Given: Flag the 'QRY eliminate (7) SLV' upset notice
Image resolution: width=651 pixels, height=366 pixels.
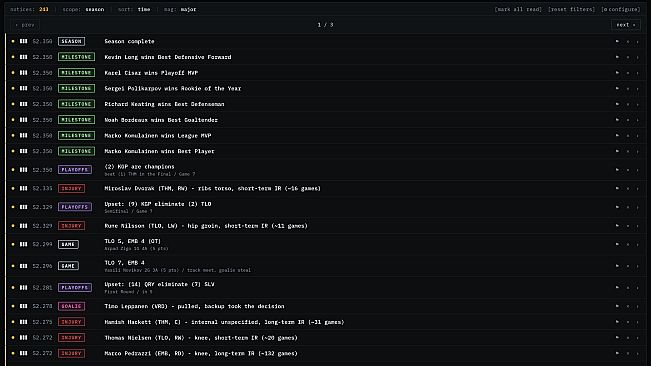Looking at the screenshot, I should click(x=617, y=288).
